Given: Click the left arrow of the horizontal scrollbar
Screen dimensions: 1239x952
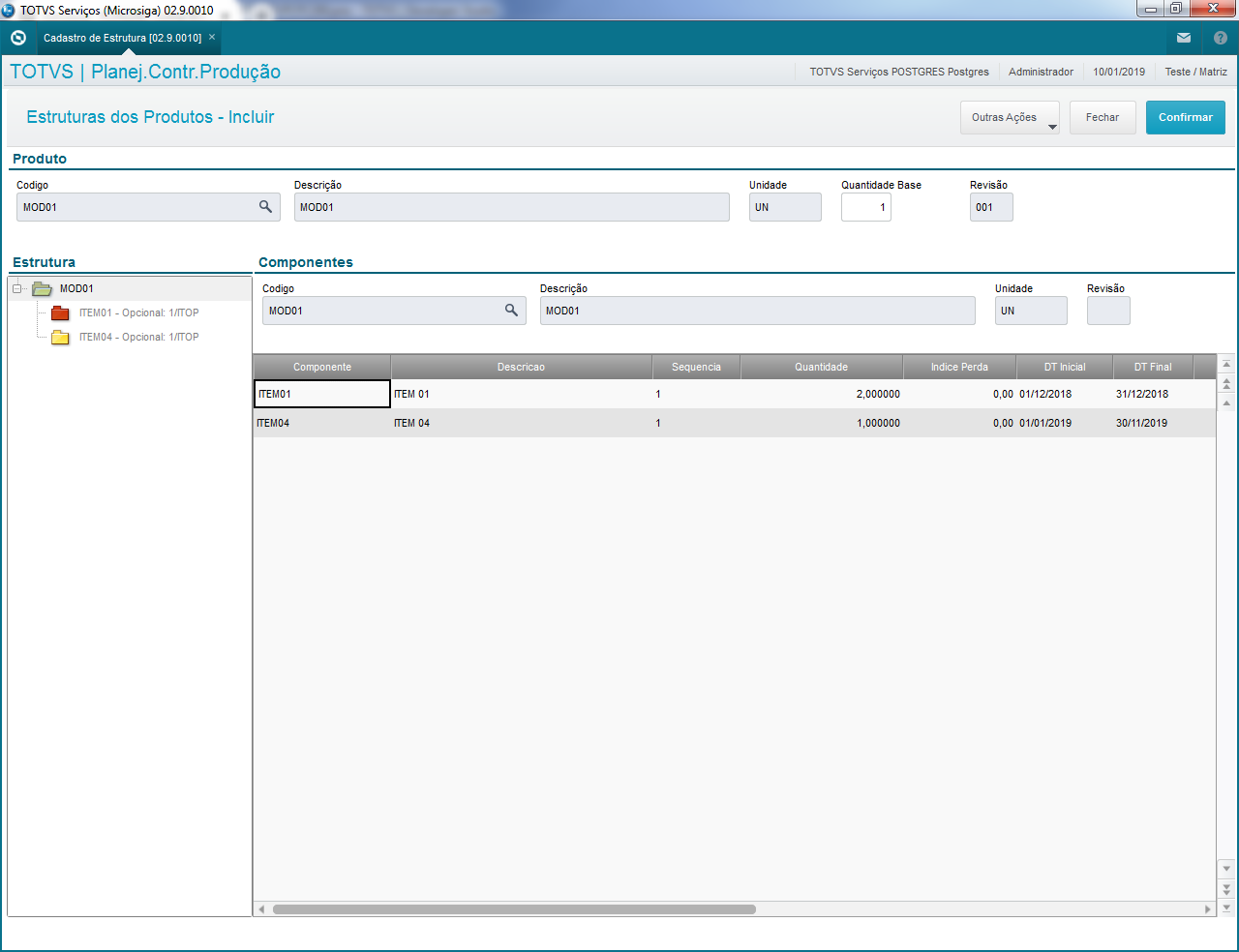Looking at the screenshot, I should (x=261, y=909).
